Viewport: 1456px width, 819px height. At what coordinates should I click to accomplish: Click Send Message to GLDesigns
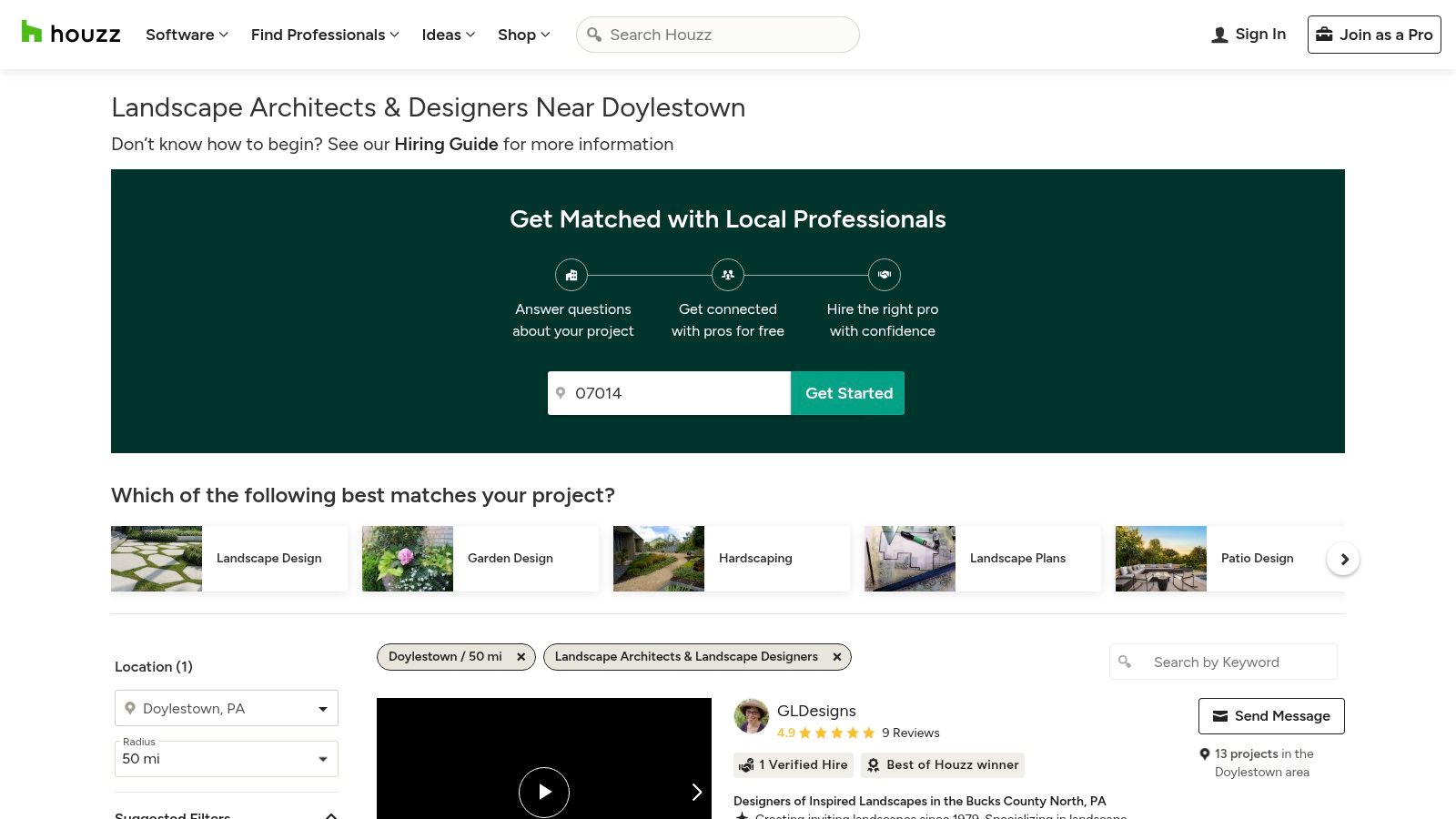coord(1270,716)
